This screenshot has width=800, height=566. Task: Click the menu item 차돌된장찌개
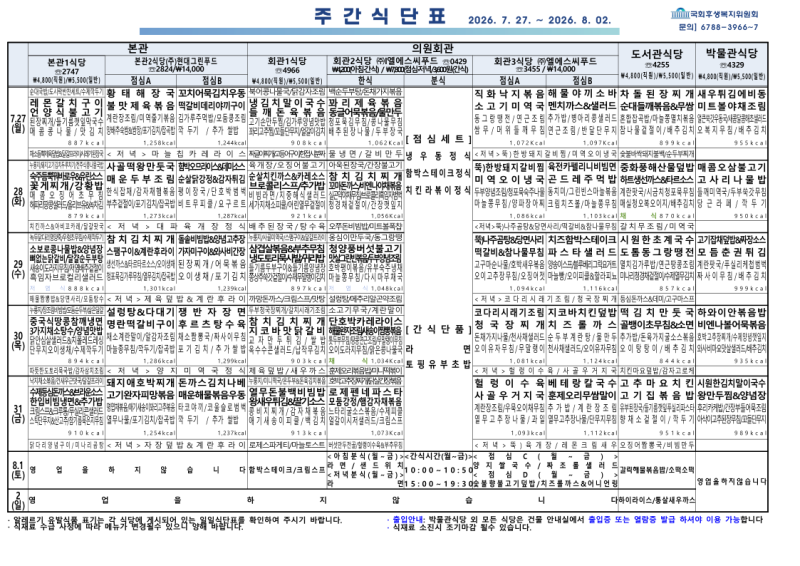(x=657, y=94)
